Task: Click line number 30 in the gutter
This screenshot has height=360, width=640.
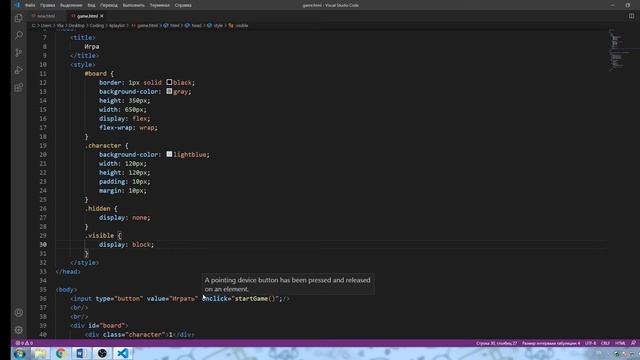Action: [x=43, y=244]
